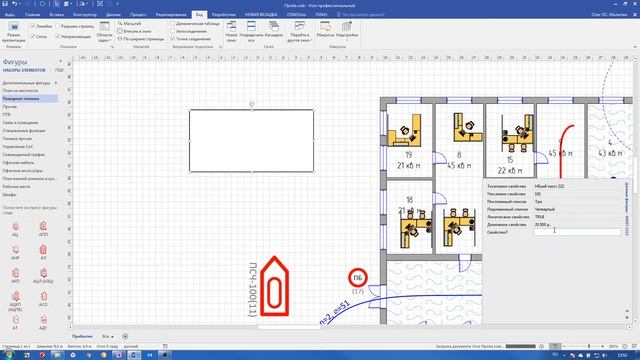The height and width of the screenshot is (360, 640).
Task: Open the Home (Главная) ribbon tab
Action: [32, 14]
